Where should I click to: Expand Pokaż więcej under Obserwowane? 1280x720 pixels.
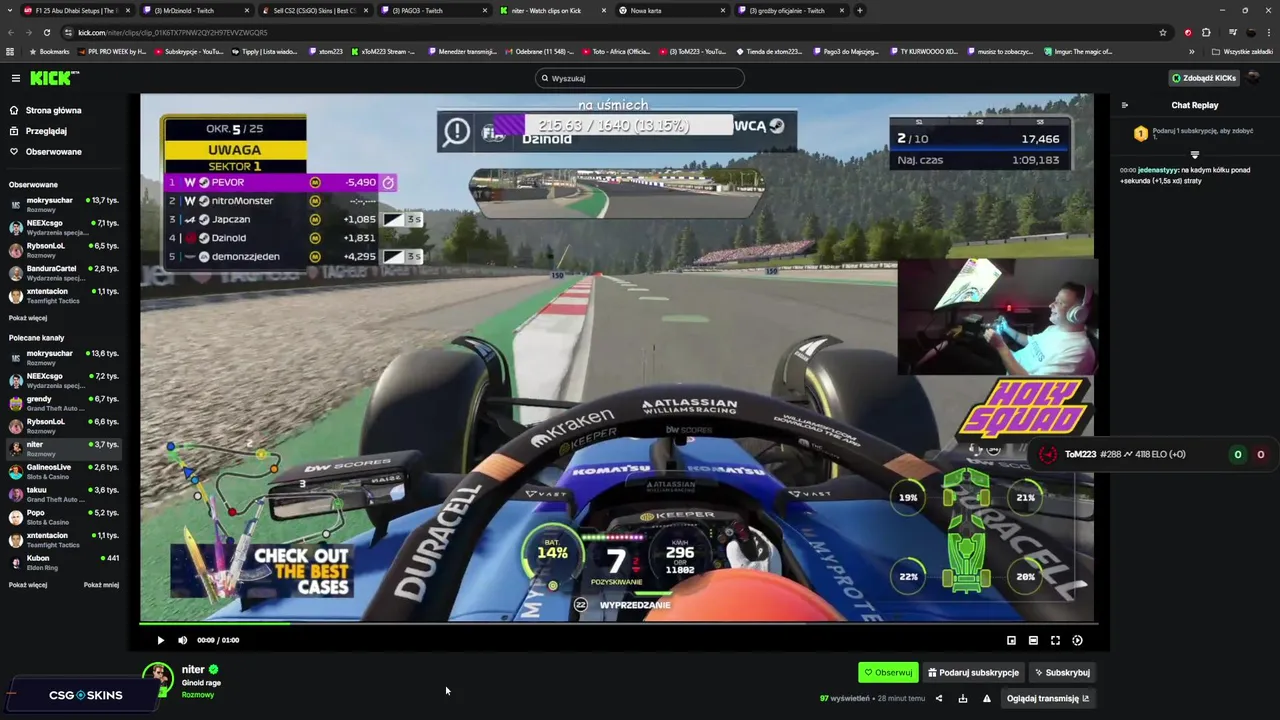[28, 318]
